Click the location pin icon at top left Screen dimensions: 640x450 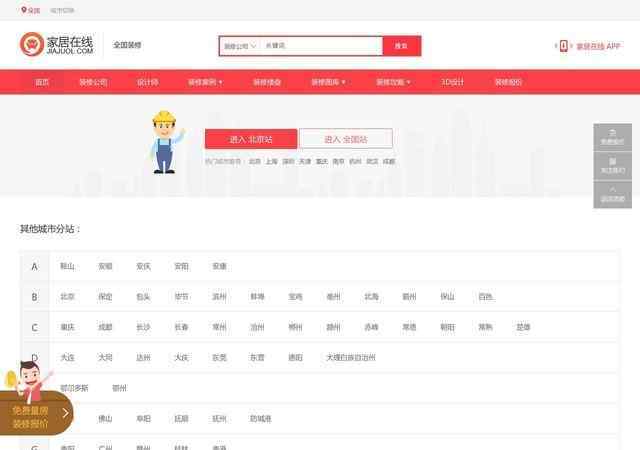tap(23, 11)
